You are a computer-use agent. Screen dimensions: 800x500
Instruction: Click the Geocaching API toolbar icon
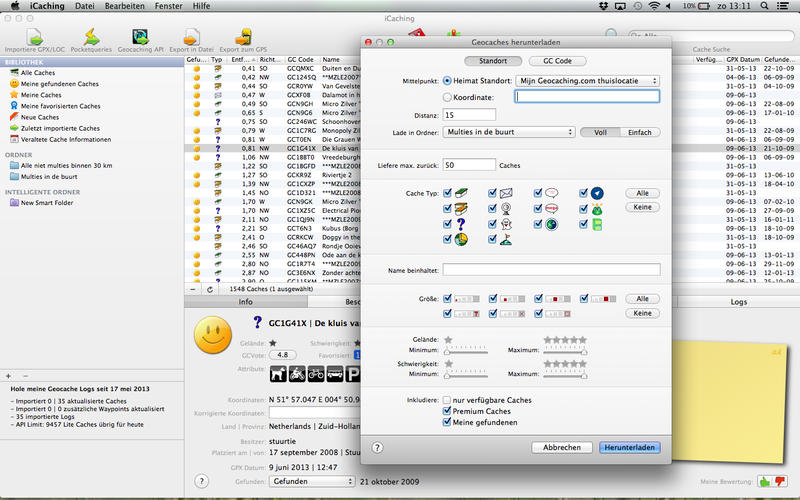(140, 38)
